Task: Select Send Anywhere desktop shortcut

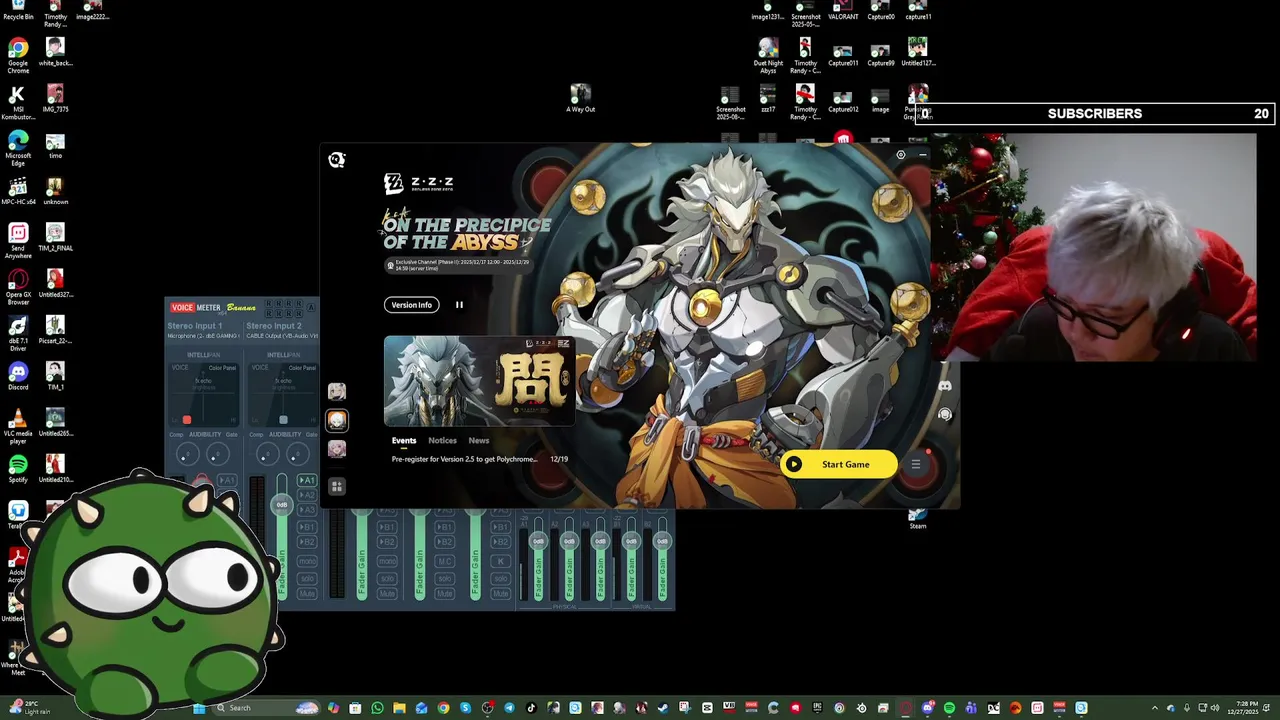Action: point(18,242)
